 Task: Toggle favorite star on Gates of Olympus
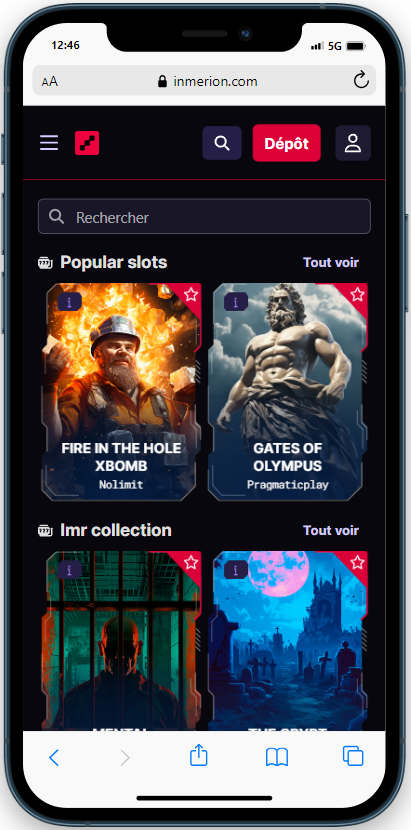click(358, 294)
